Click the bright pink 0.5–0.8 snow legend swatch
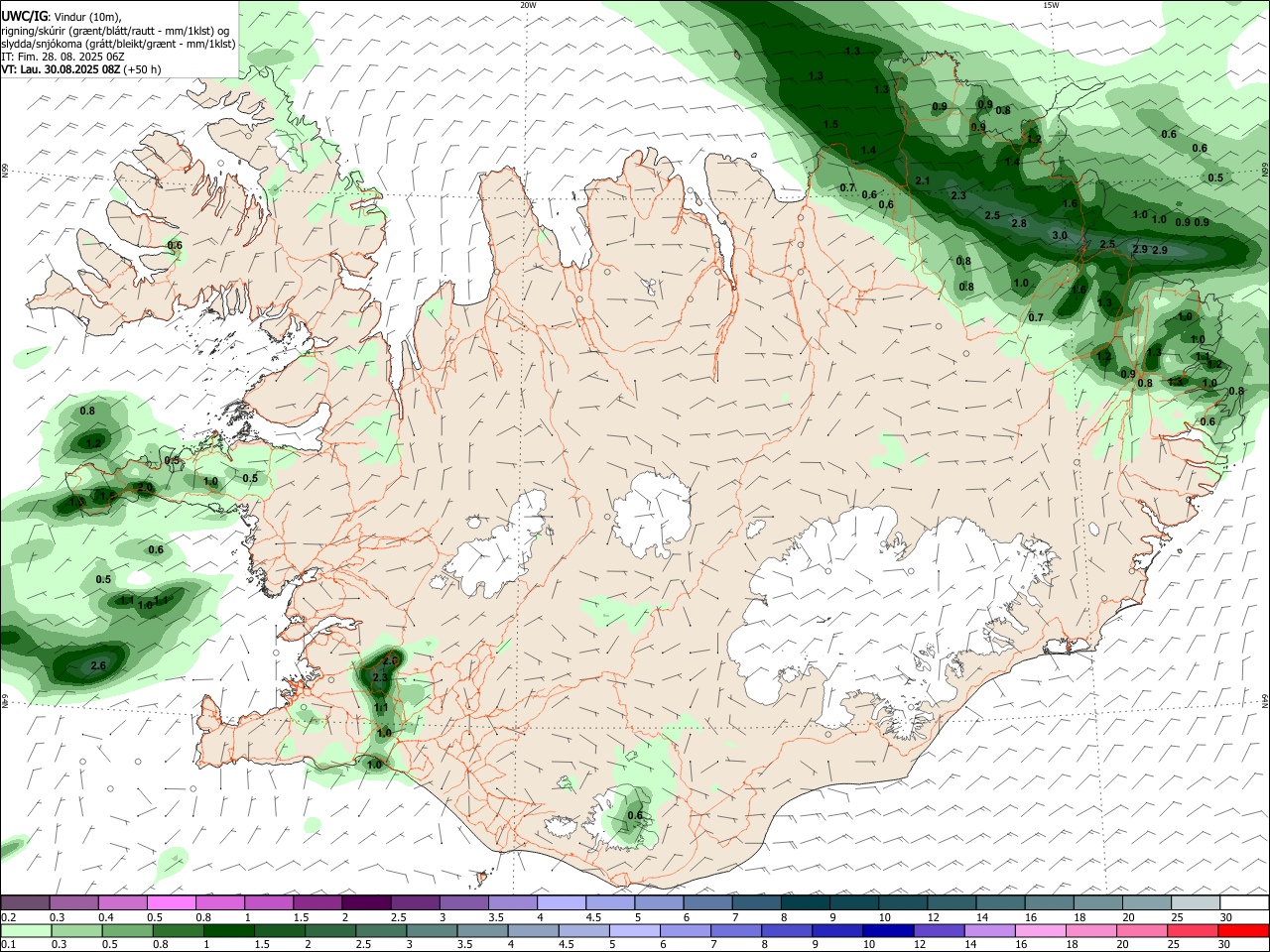The image size is (1270, 952). click(171, 903)
